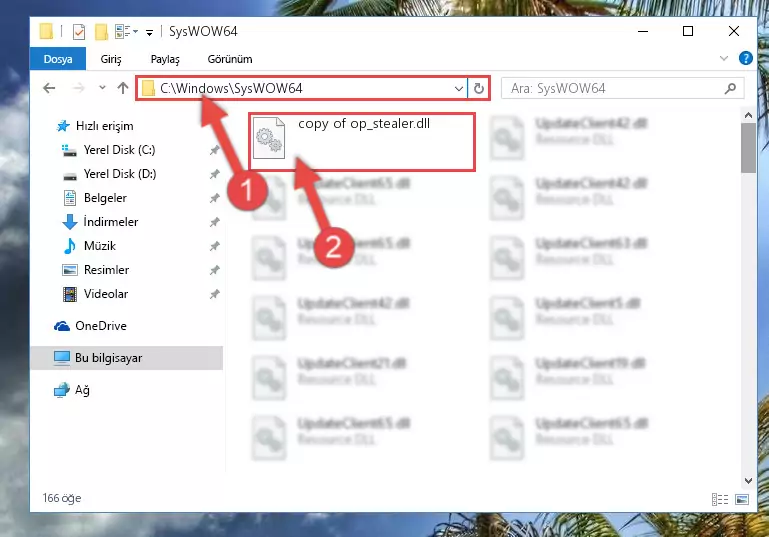Open Yerel Disk (D:) in the sidebar
The image size is (769, 537).
pos(120,174)
